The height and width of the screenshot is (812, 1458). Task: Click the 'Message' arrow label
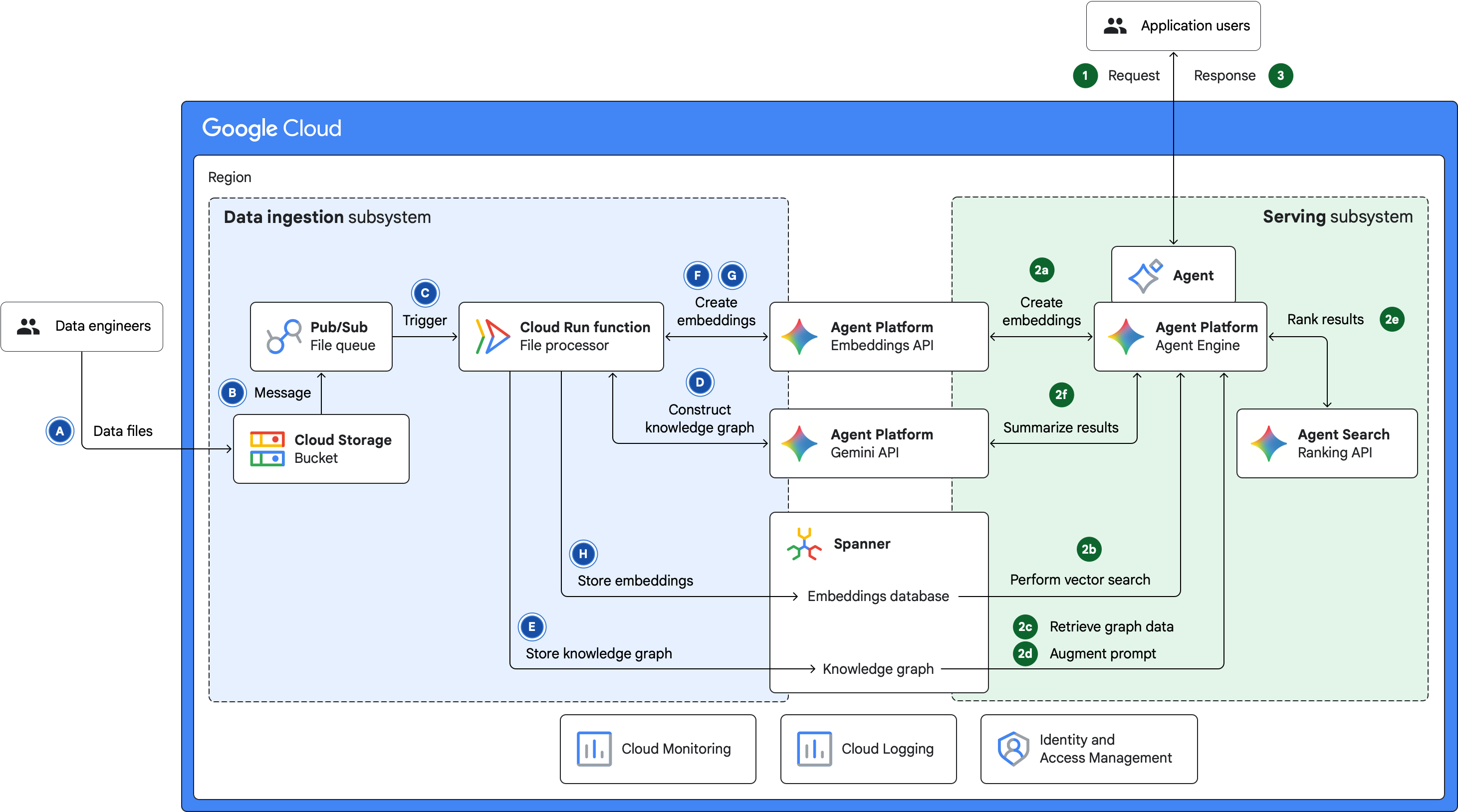pos(282,393)
